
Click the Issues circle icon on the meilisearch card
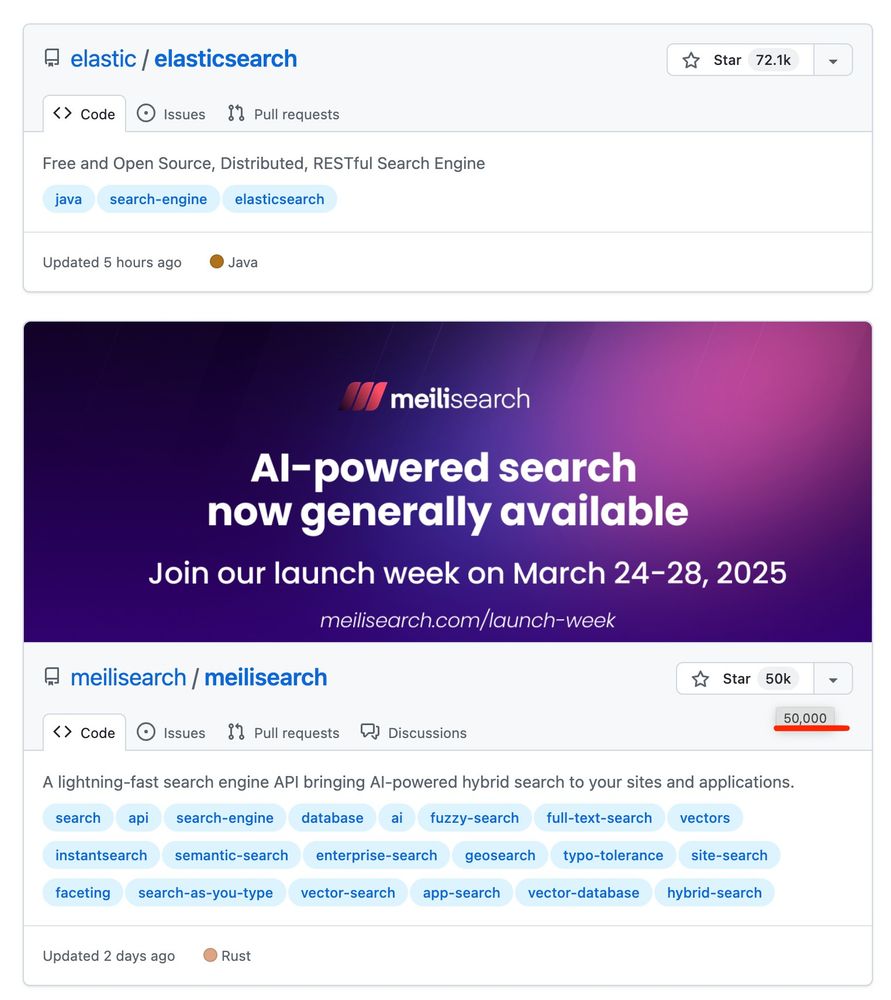coord(145,732)
